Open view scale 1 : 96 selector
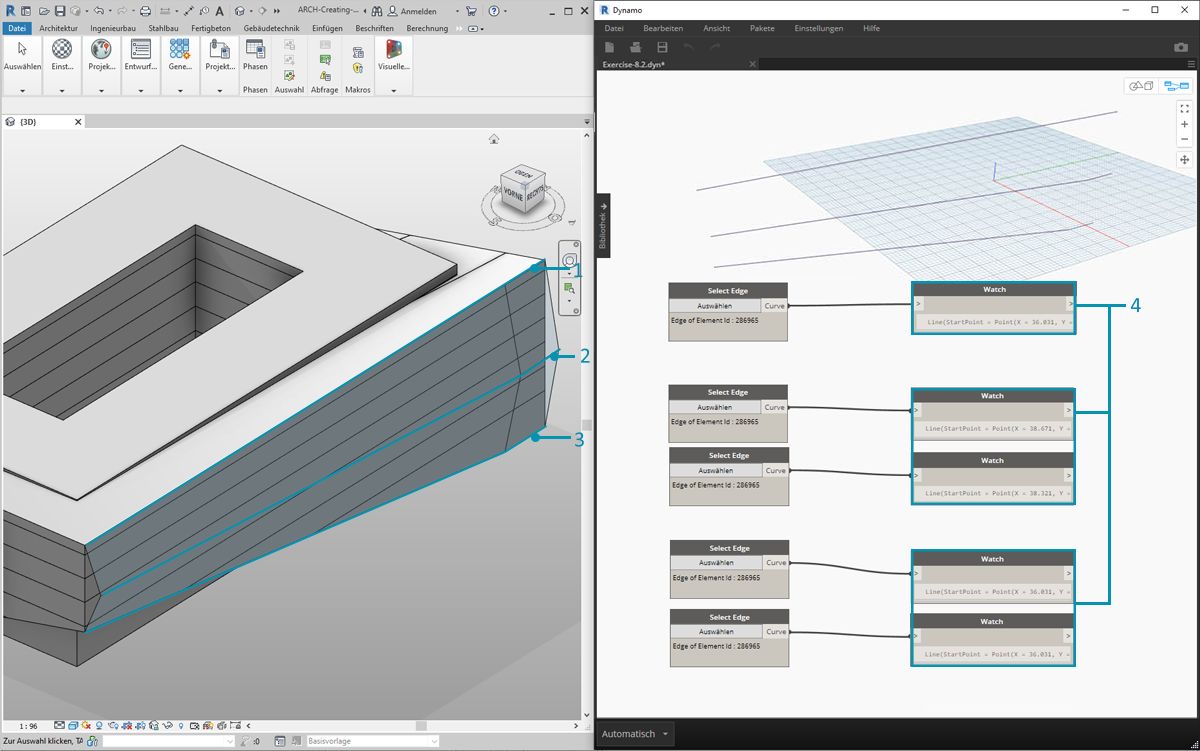The width and height of the screenshot is (1200, 751). (27, 726)
